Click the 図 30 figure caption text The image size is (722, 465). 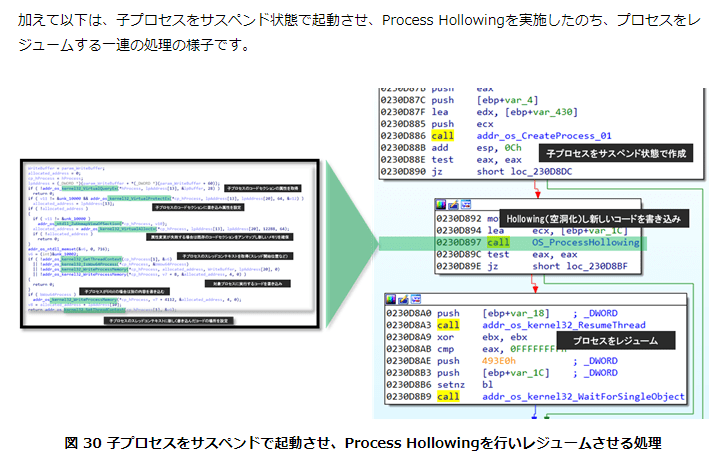[362, 442]
